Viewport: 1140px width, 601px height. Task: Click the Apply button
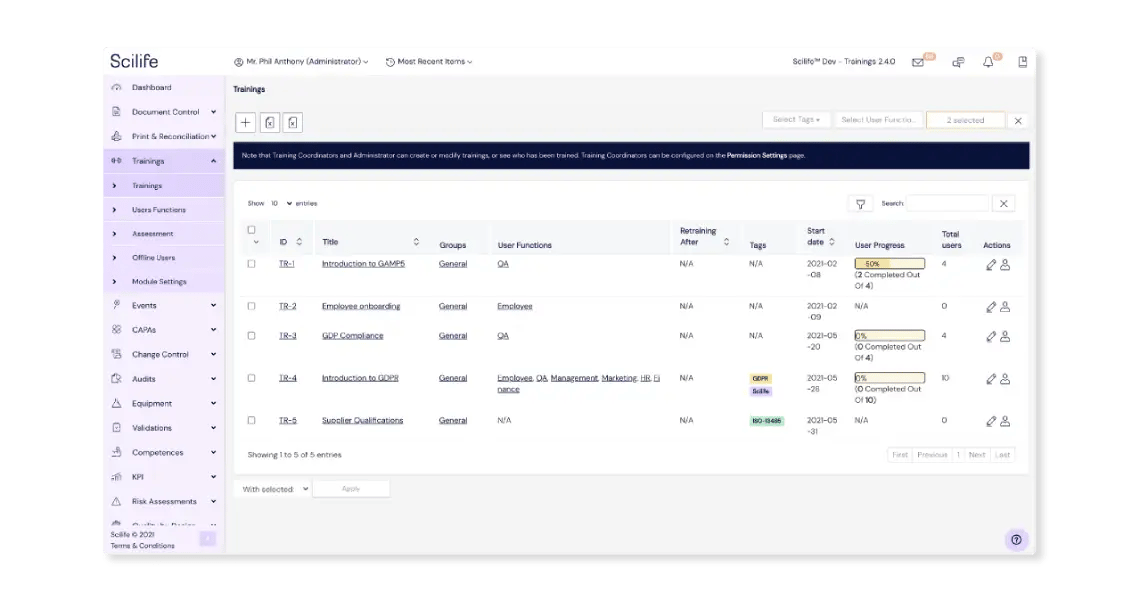[x=351, y=489]
